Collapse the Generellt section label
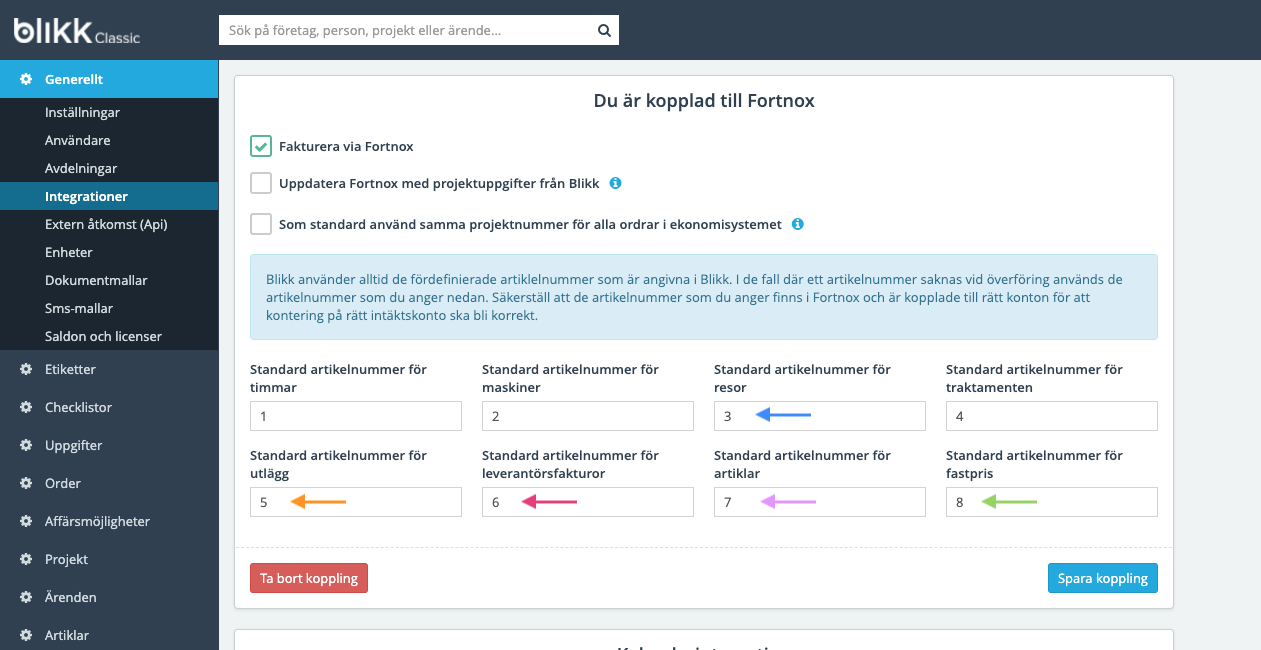 74,79
